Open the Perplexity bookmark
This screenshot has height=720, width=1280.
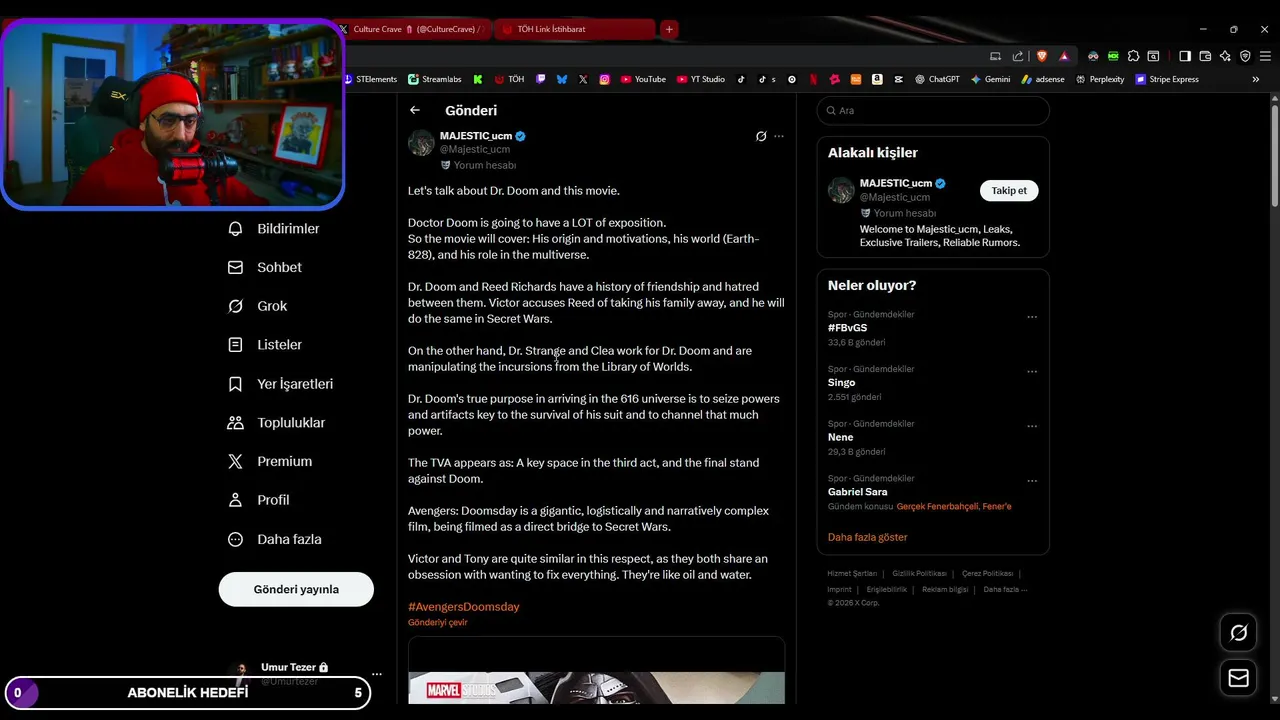(1100, 79)
